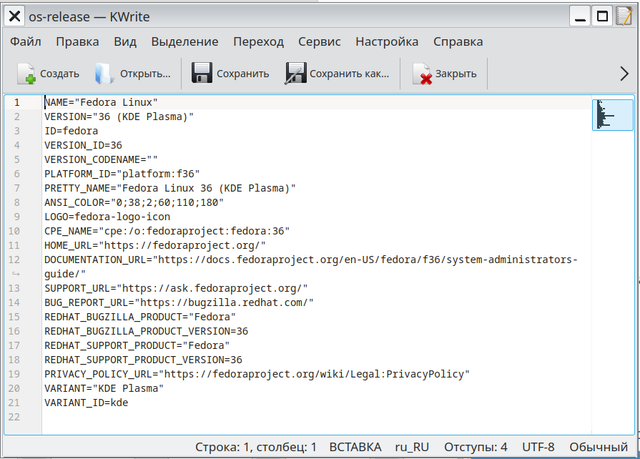Click the line wrap marker under line 12
Image resolution: width=640 pixels, height=459 pixels.
click(x=15, y=274)
